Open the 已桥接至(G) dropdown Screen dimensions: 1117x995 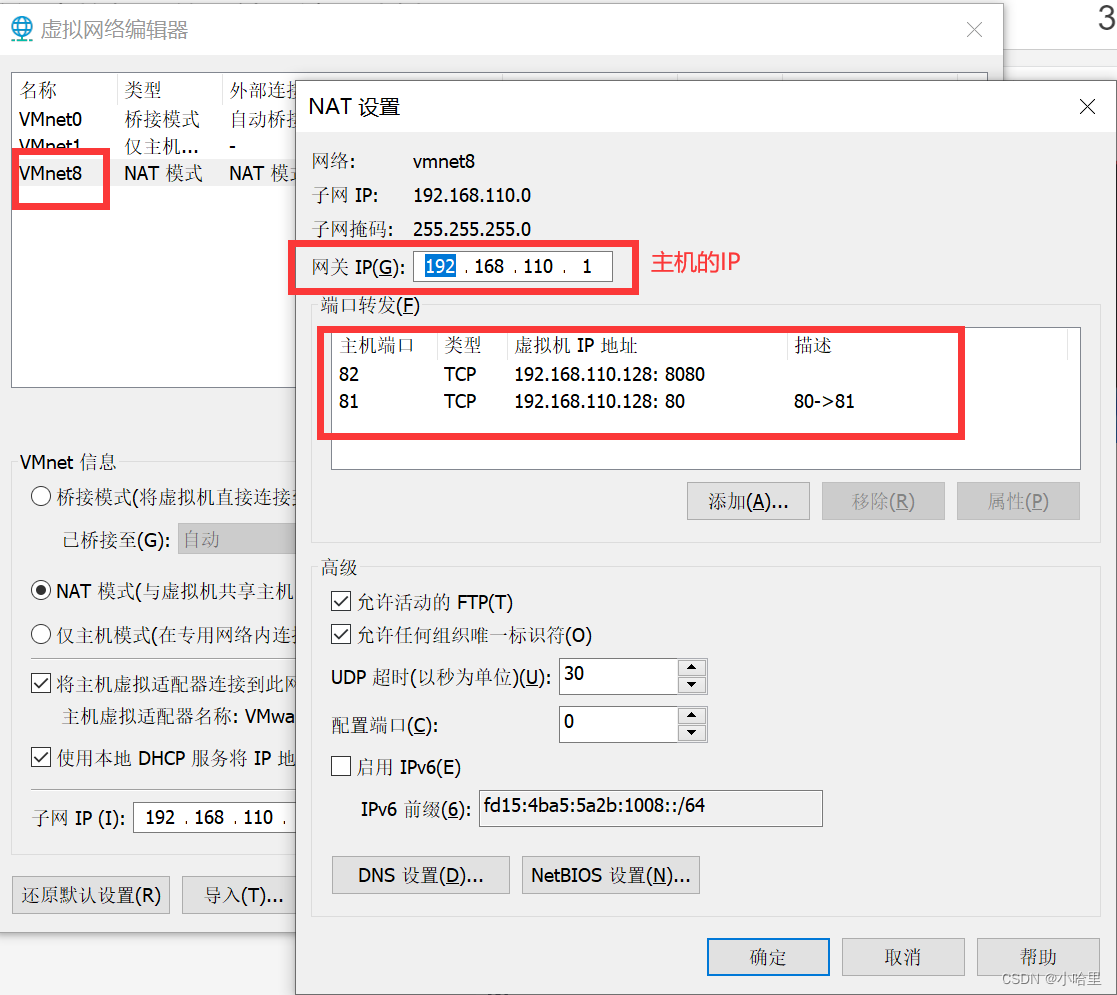(x=237, y=539)
